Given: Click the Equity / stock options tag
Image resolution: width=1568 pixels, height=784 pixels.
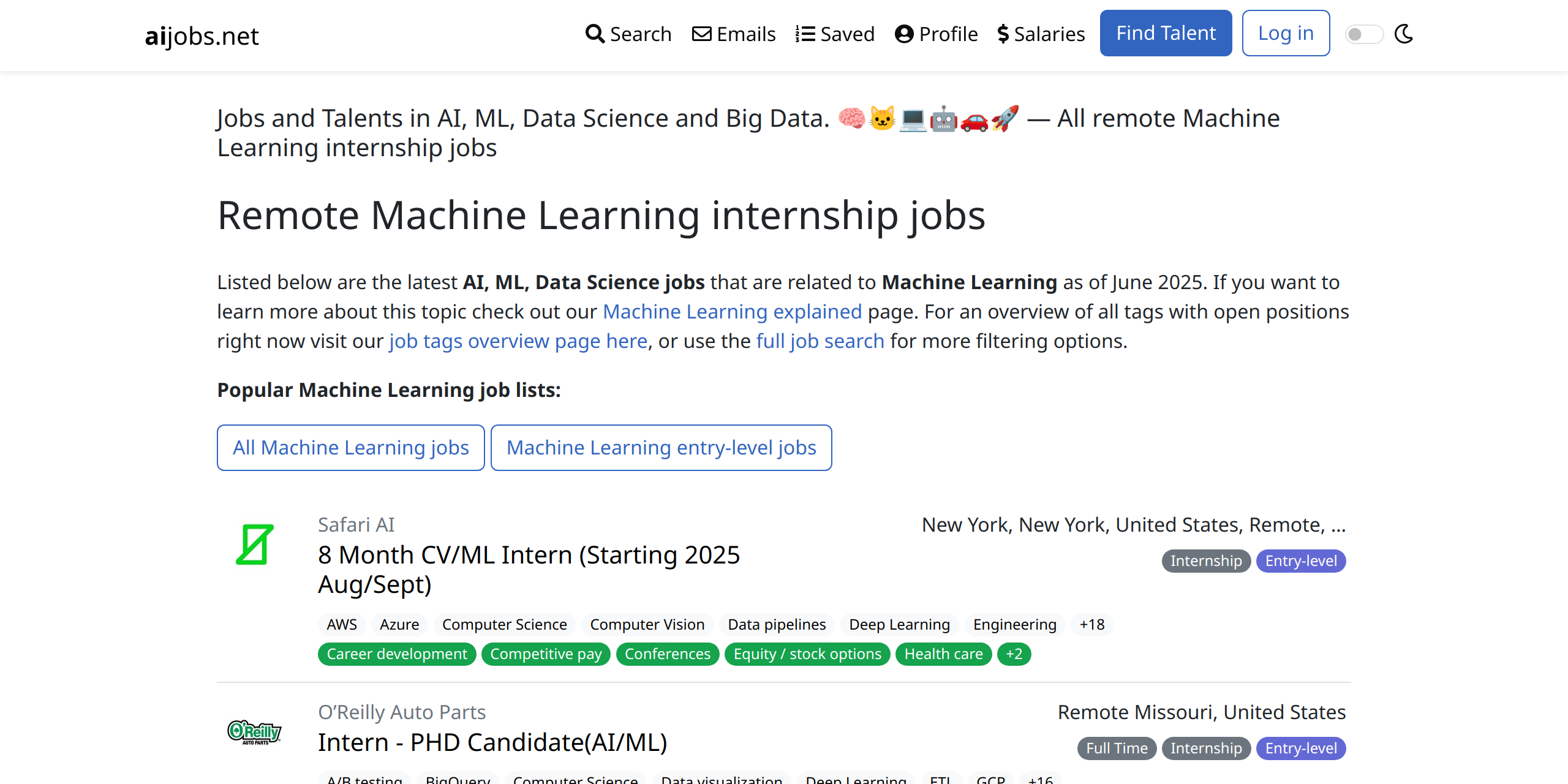Looking at the screenshot, I should (807, 654).
